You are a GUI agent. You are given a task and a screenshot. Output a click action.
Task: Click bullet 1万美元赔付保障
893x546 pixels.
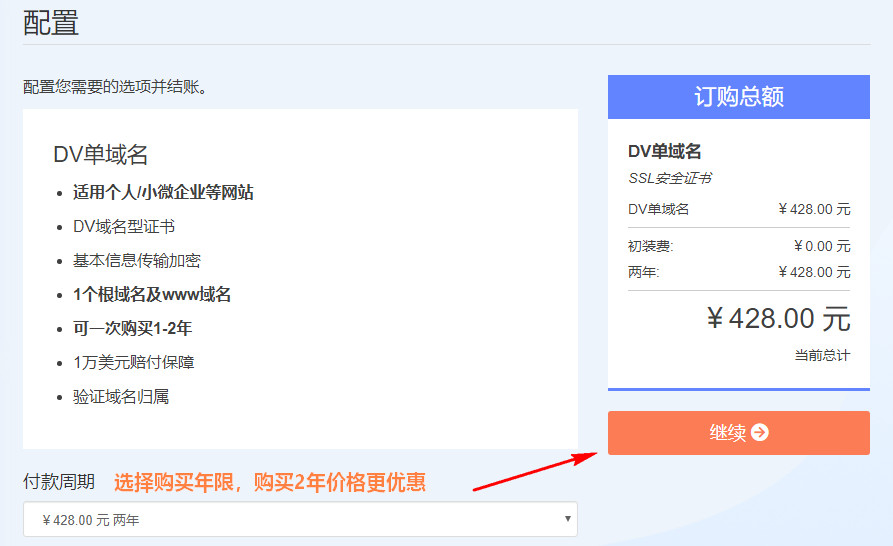(134, 363)
